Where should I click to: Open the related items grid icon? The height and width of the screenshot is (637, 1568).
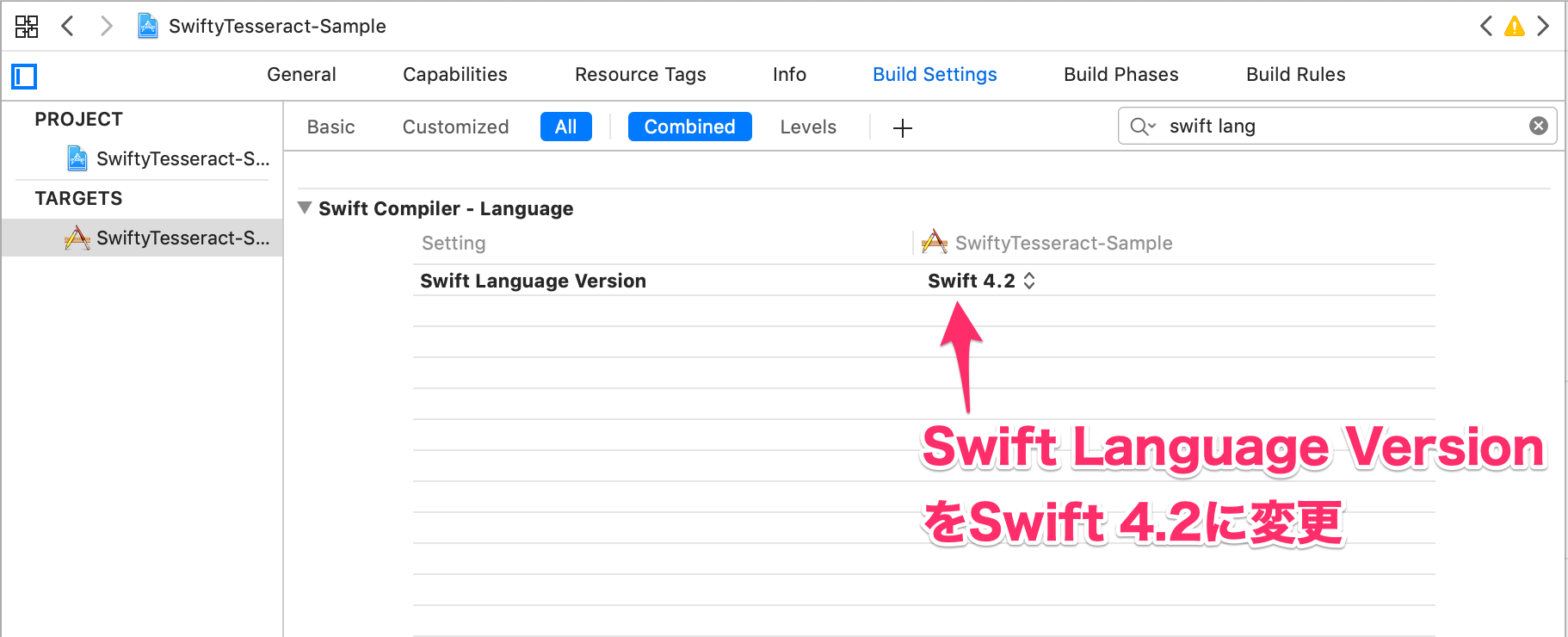tap(27, 26)
